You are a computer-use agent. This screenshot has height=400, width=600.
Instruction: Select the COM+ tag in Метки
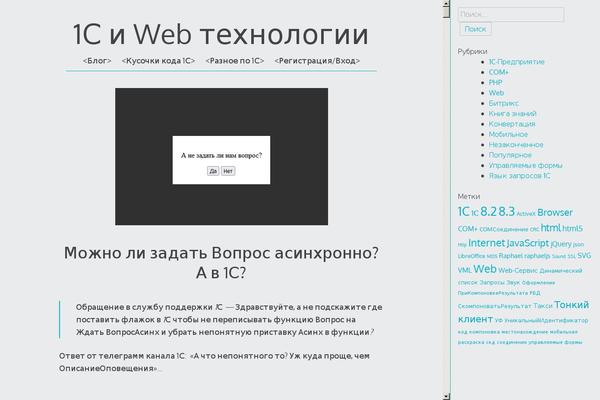click(x=467, y=229)
